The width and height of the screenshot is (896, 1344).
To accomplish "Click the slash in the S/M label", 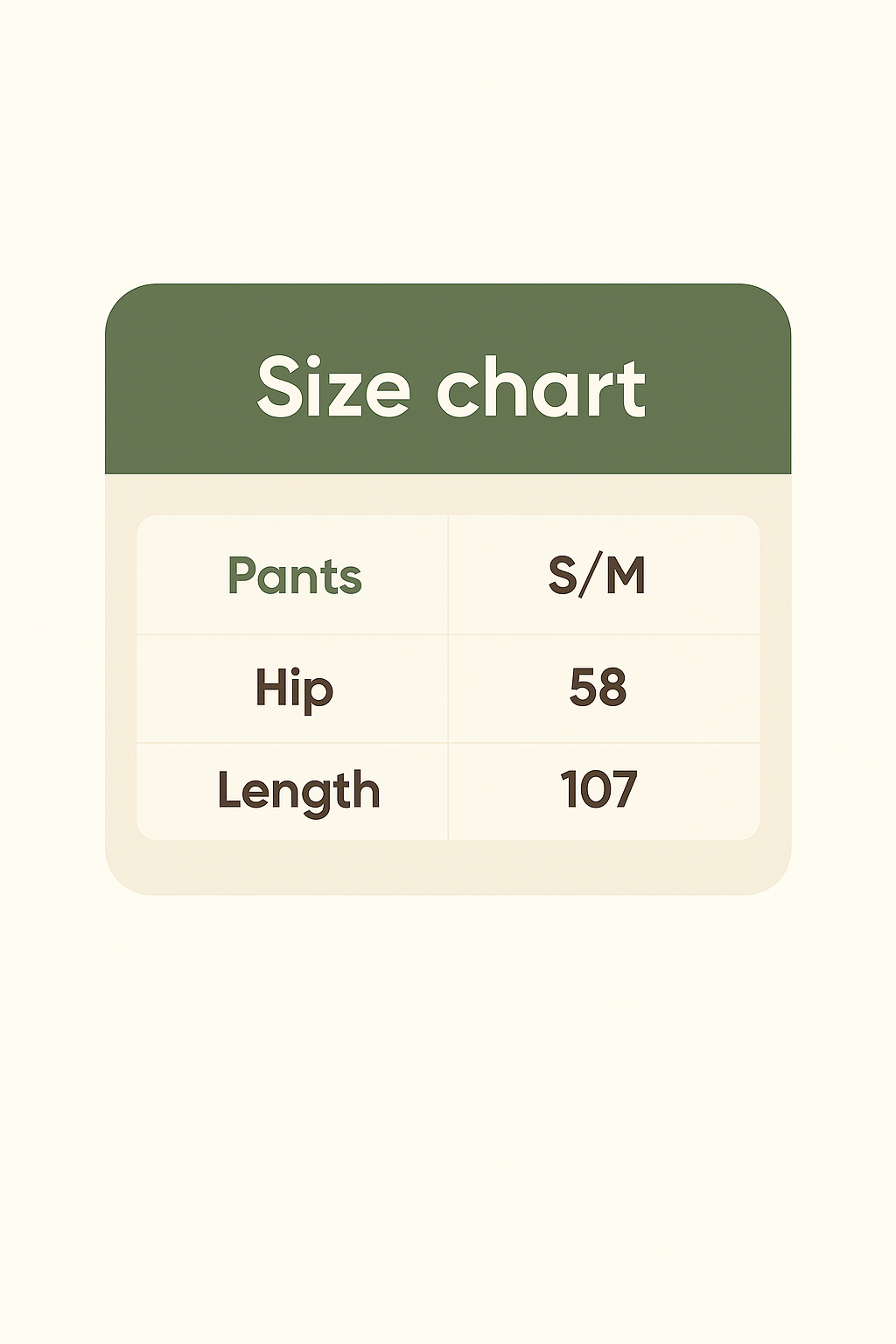I will 591,576.
